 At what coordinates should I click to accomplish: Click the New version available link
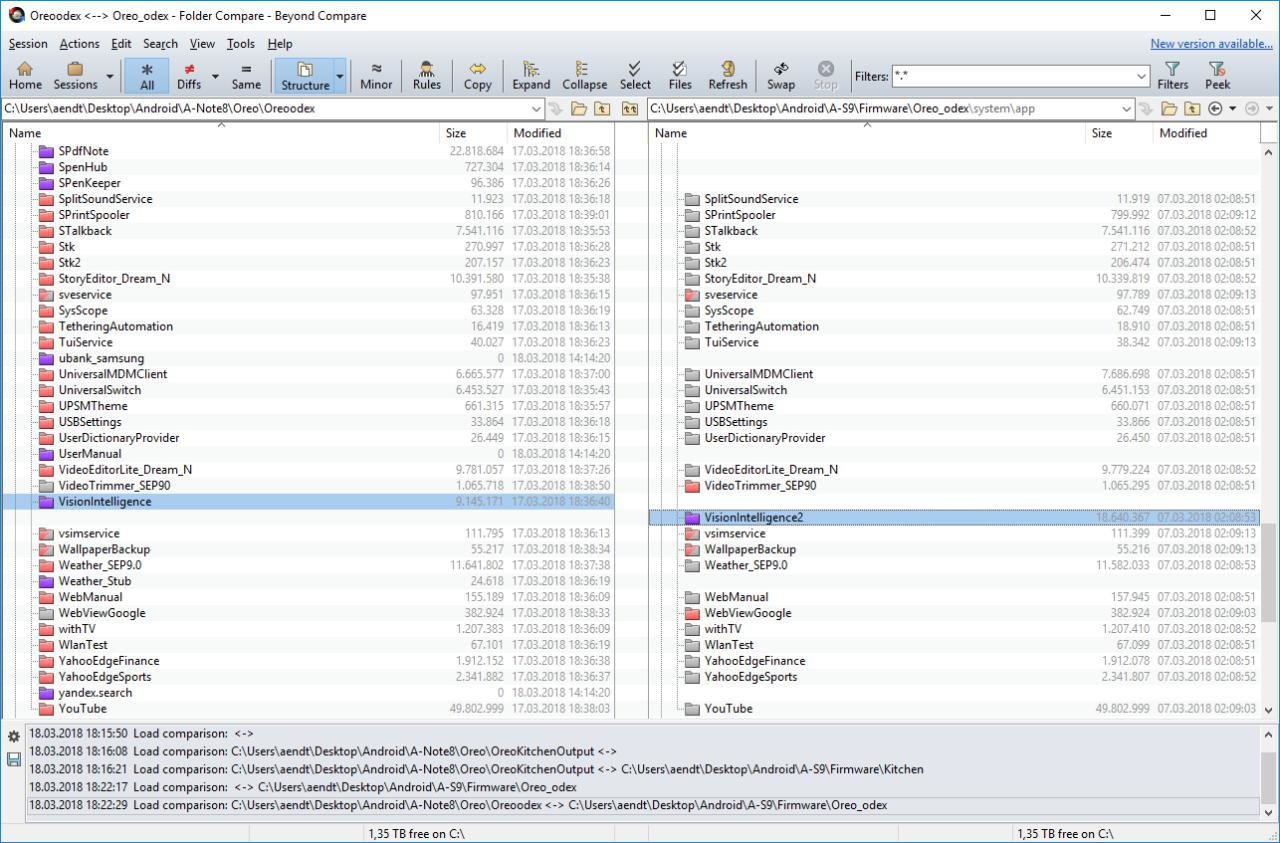tap(1211, 44)
